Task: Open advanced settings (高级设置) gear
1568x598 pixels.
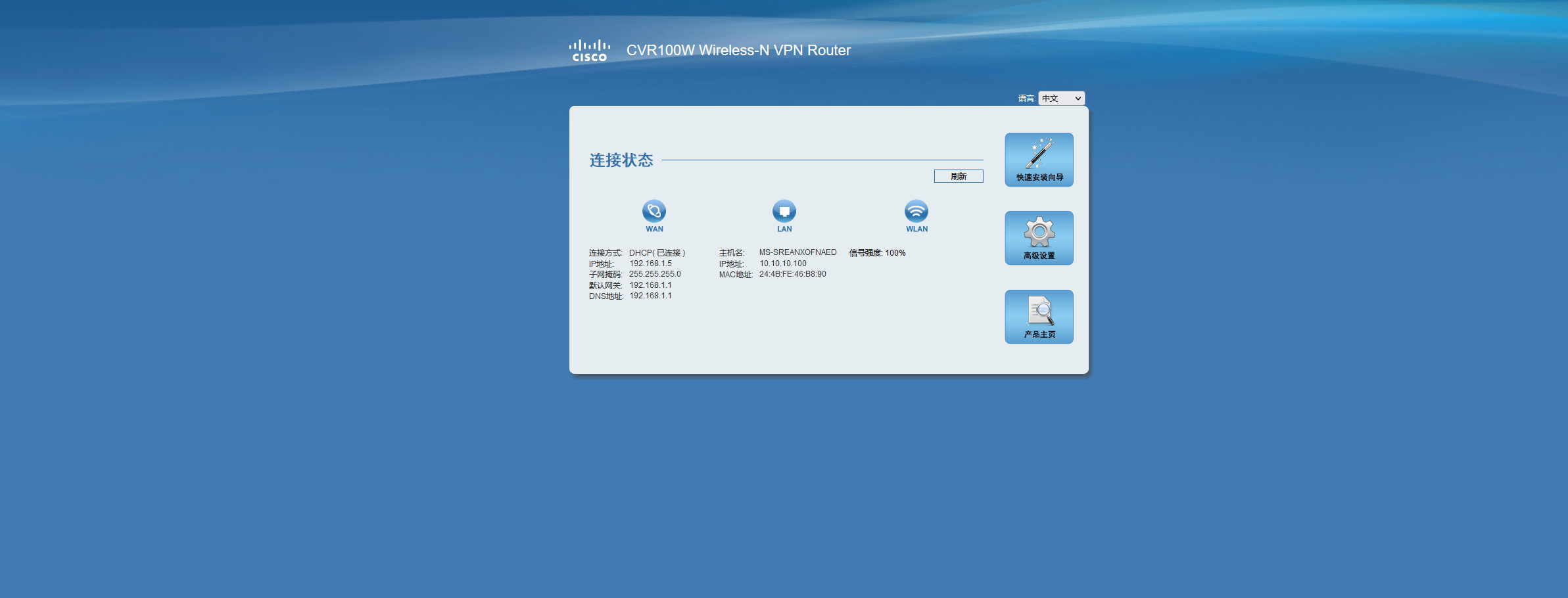Action: (1039, 238)
